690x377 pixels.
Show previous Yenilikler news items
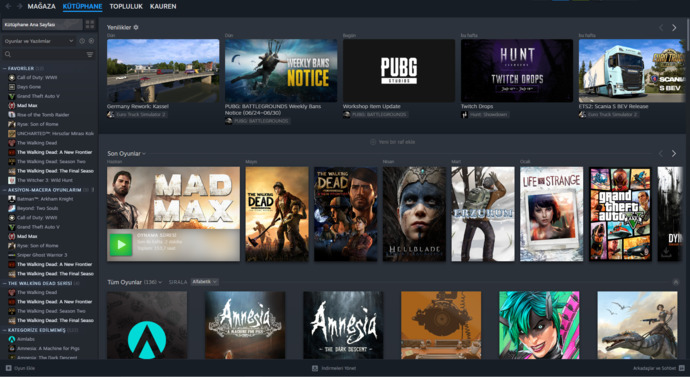click(661, 28)
